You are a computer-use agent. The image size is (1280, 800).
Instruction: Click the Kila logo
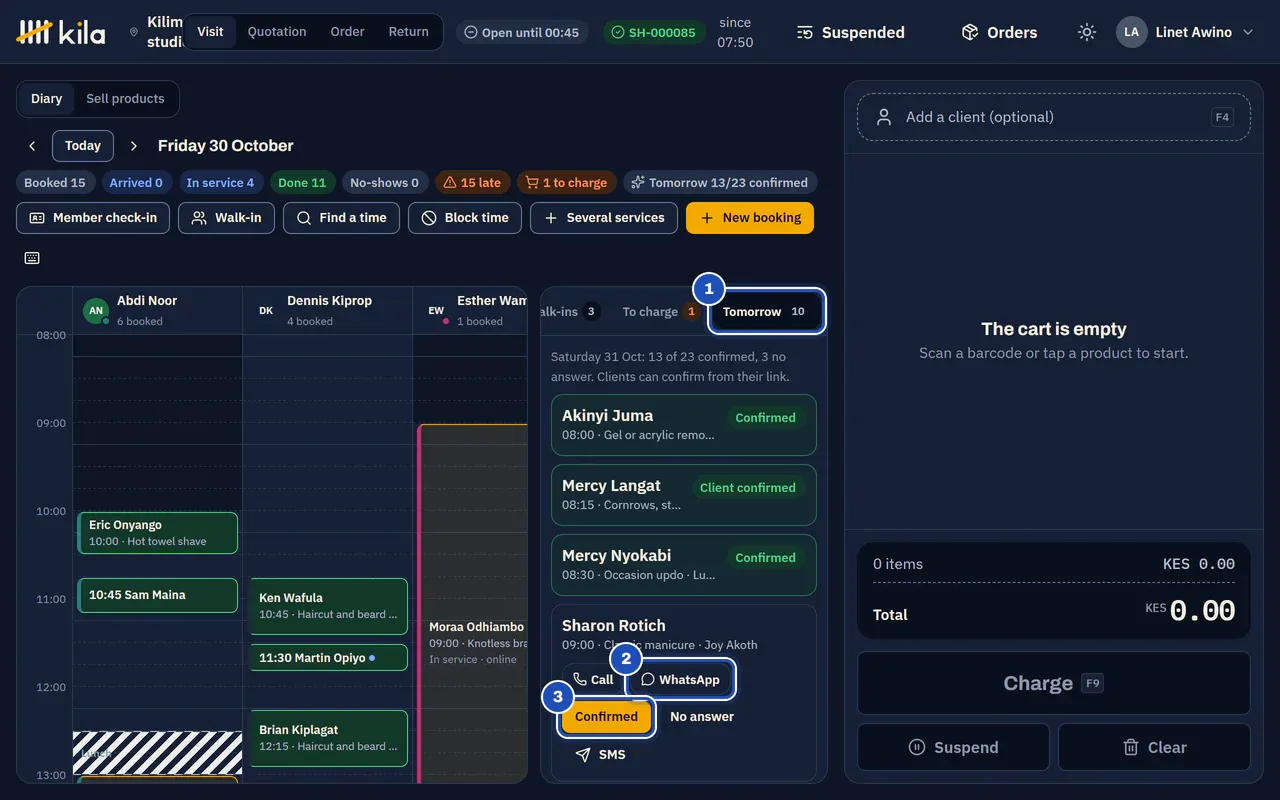coord(61,32)
